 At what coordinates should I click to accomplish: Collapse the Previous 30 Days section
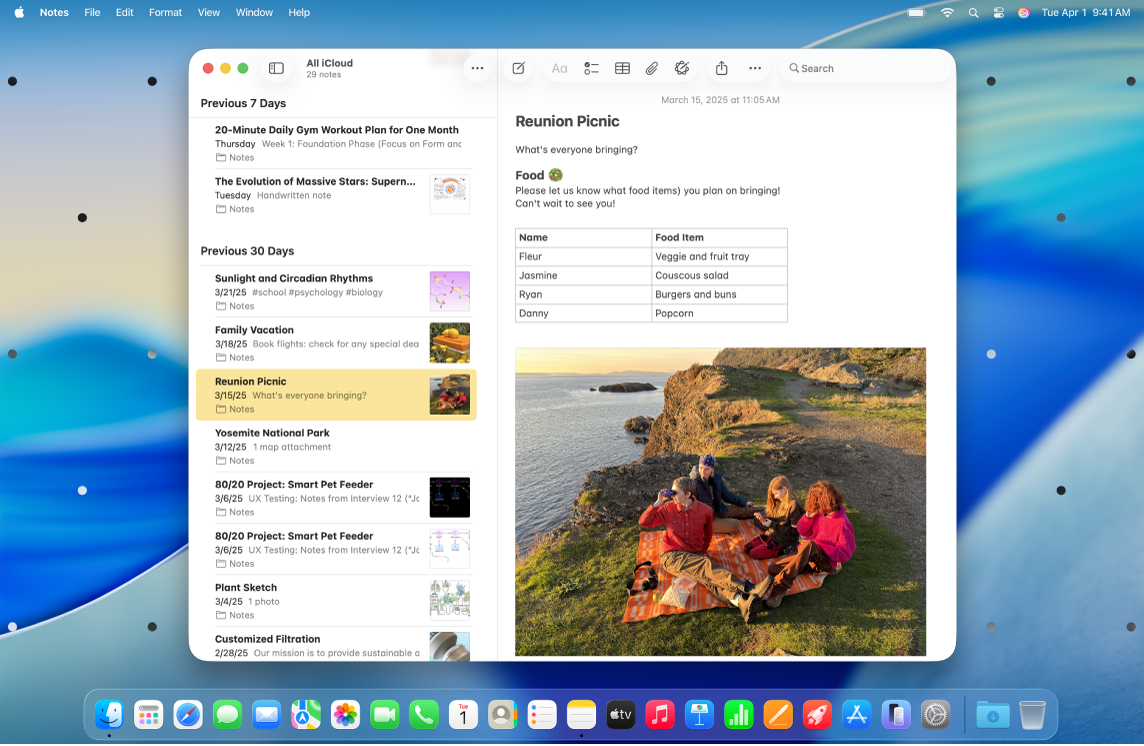click(x=247, y=251)
